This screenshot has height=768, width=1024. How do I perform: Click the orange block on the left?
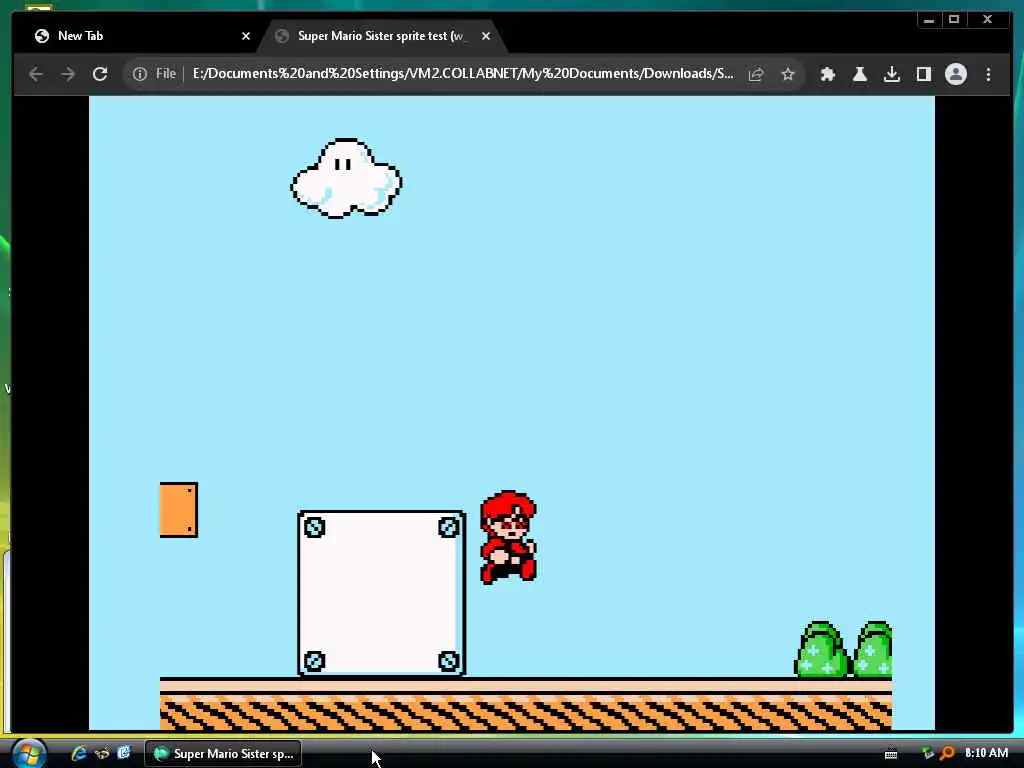coord(178,510)
